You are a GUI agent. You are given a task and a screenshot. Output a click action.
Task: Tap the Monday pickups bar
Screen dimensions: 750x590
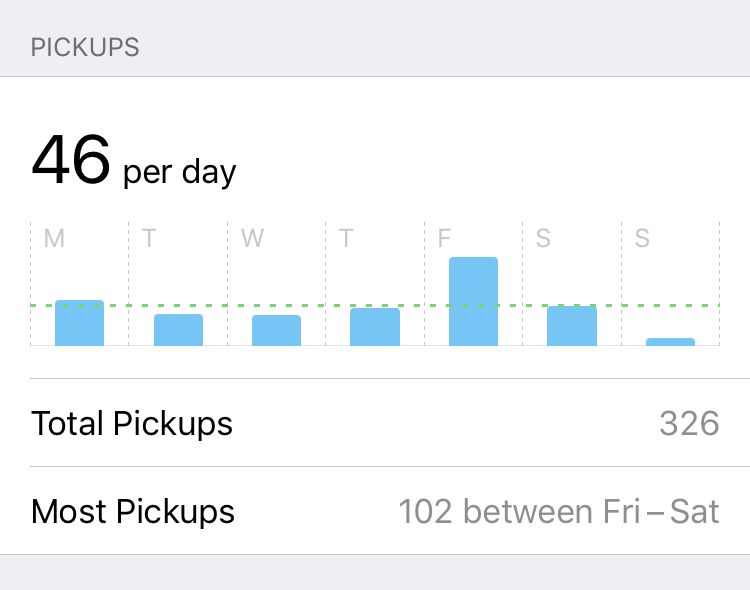(x=79, y=323)
